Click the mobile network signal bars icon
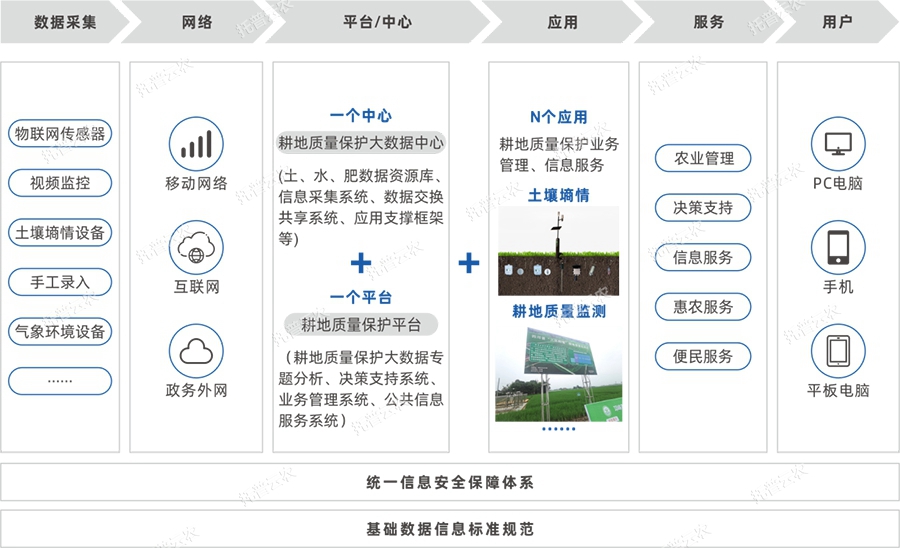 click(x=196, y=145)
